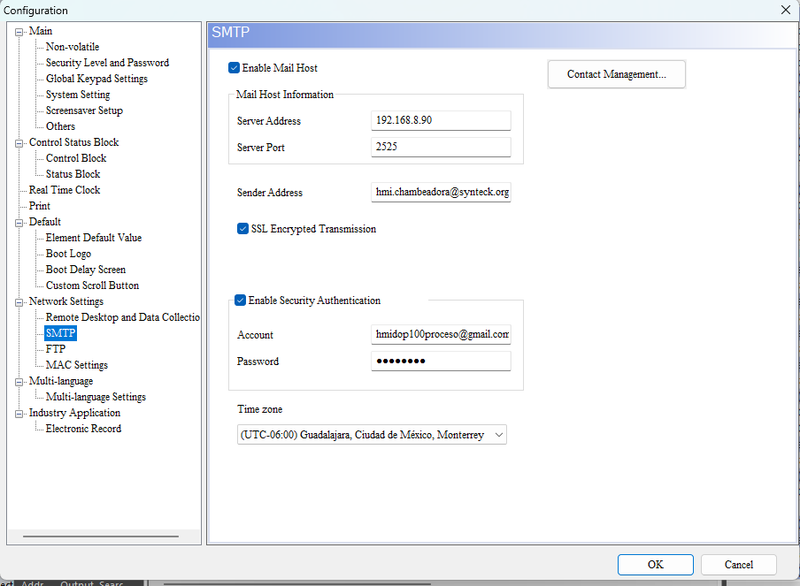The image size is (800, 586).
Task: Confirm settings with OK
Action: (x=655, y=564)
